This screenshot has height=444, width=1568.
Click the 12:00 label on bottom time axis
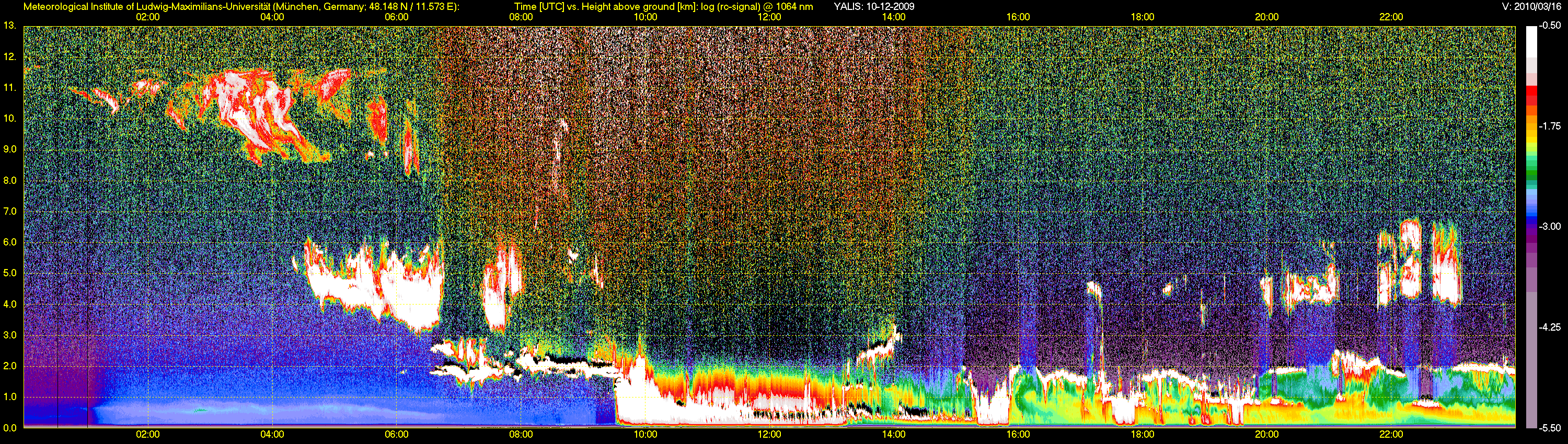(769, 434)
